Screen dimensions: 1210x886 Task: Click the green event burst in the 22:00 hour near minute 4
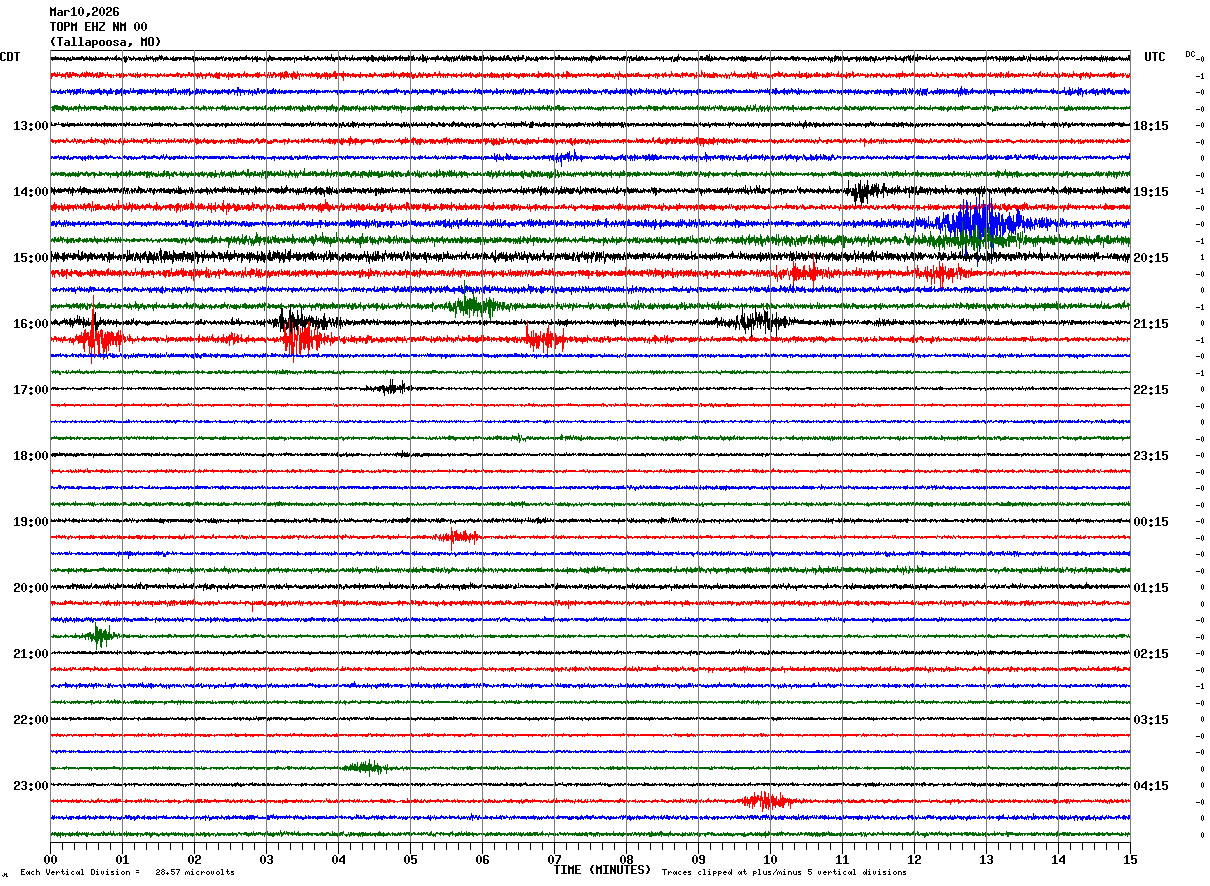click(363, 768)
